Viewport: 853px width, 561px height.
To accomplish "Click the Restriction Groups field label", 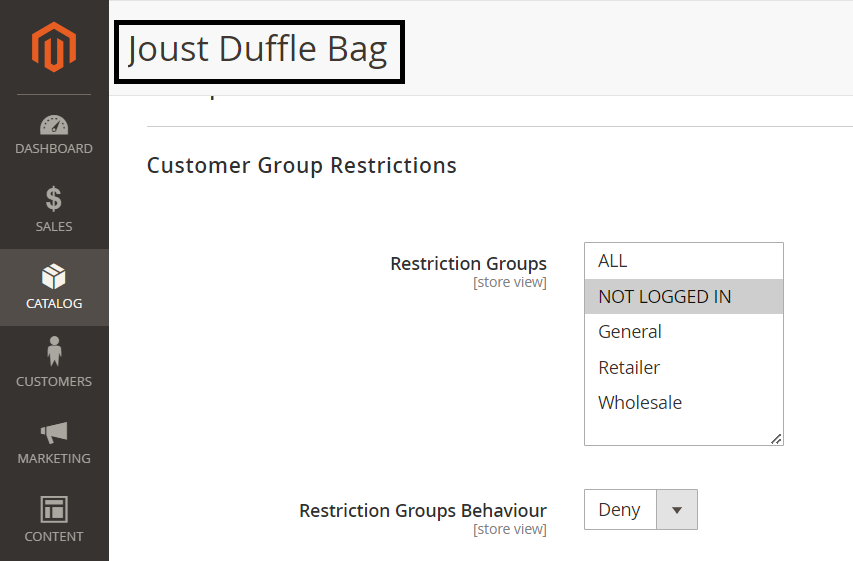I will [x=468, y=264].
